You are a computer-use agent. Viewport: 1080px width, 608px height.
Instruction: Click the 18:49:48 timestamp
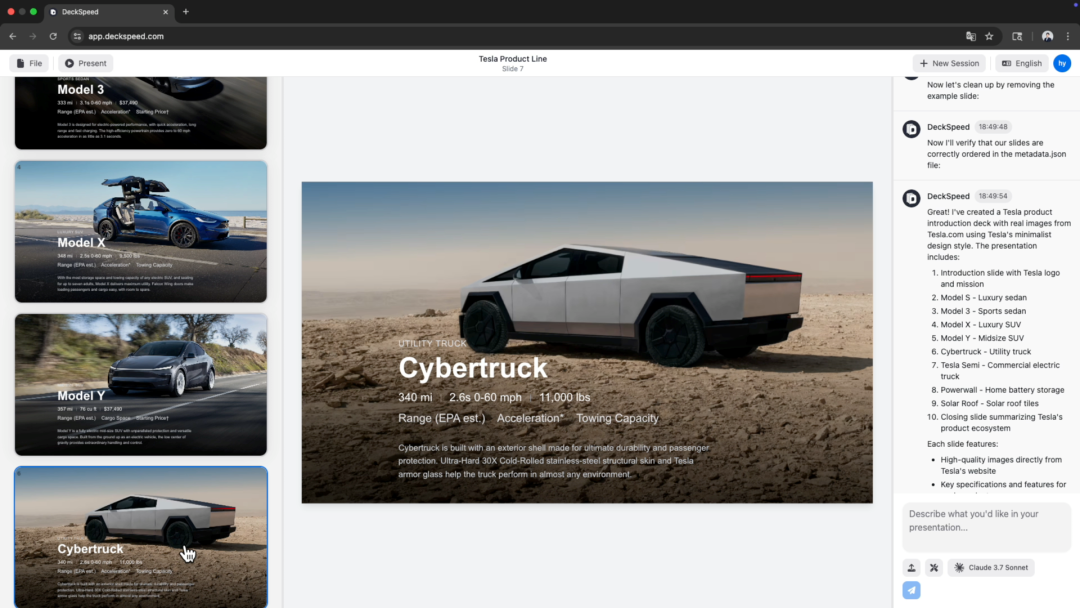[x=993, y=127]
